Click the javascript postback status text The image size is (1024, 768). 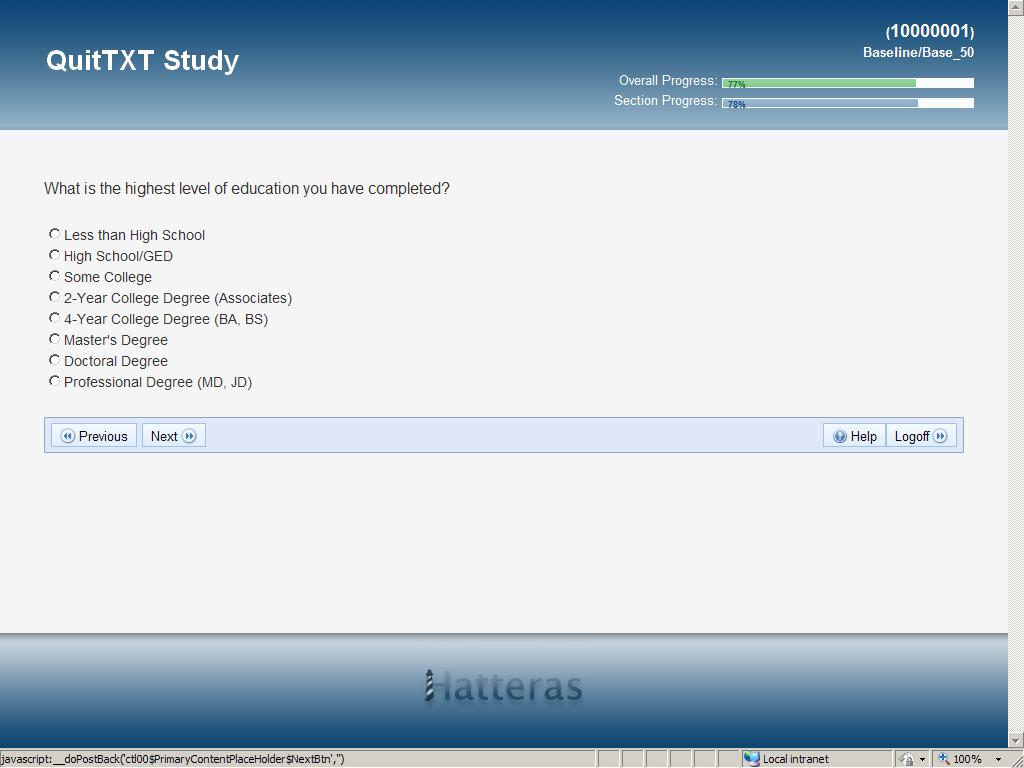click(172, 759)
